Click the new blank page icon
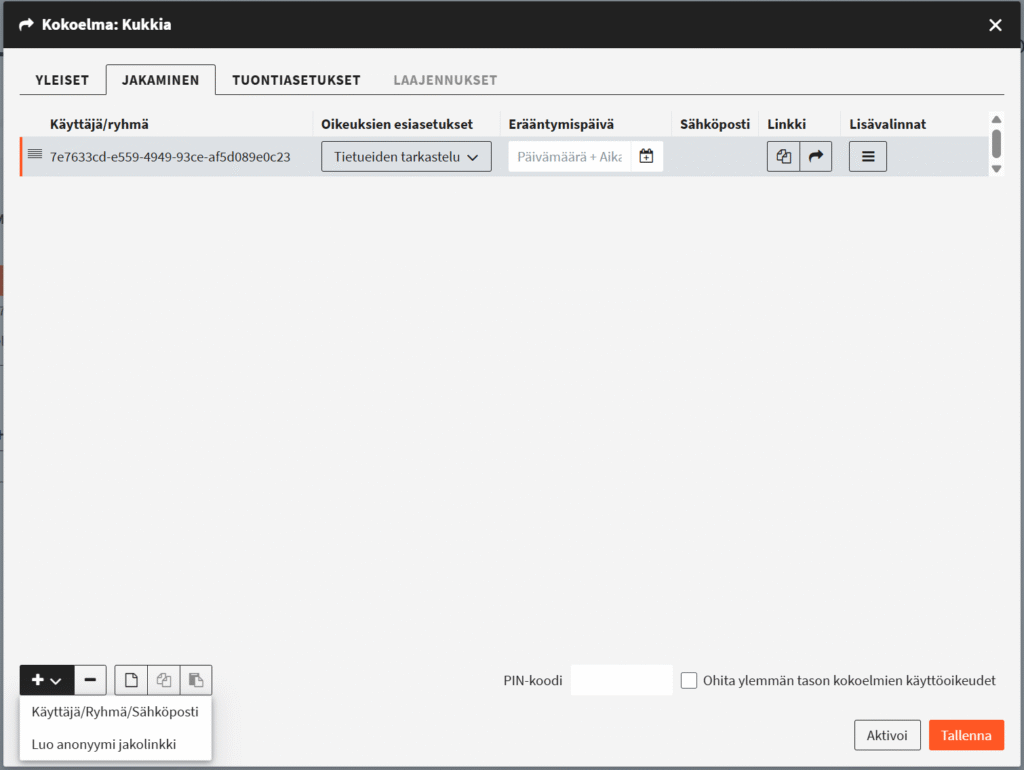Screen dimensions: 1024x770 [131, 680]
